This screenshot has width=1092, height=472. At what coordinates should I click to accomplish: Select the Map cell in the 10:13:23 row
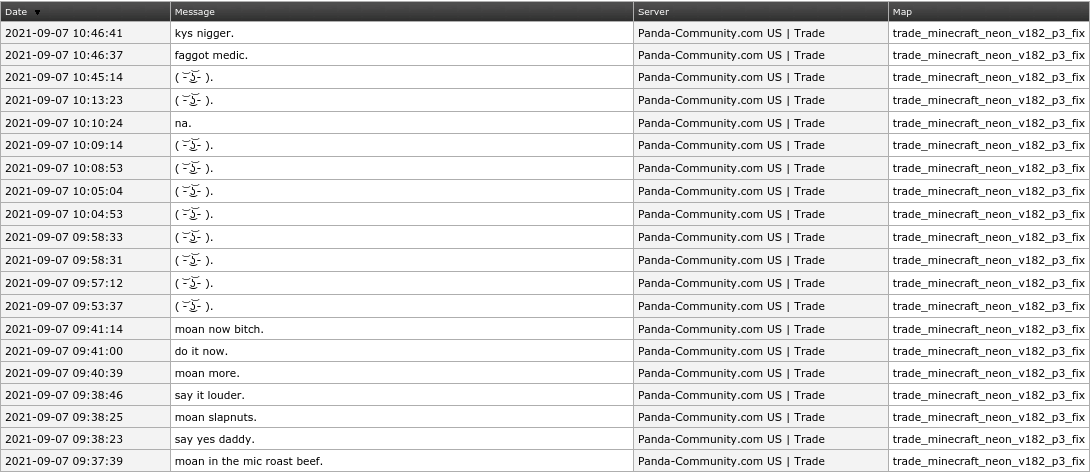988,100
